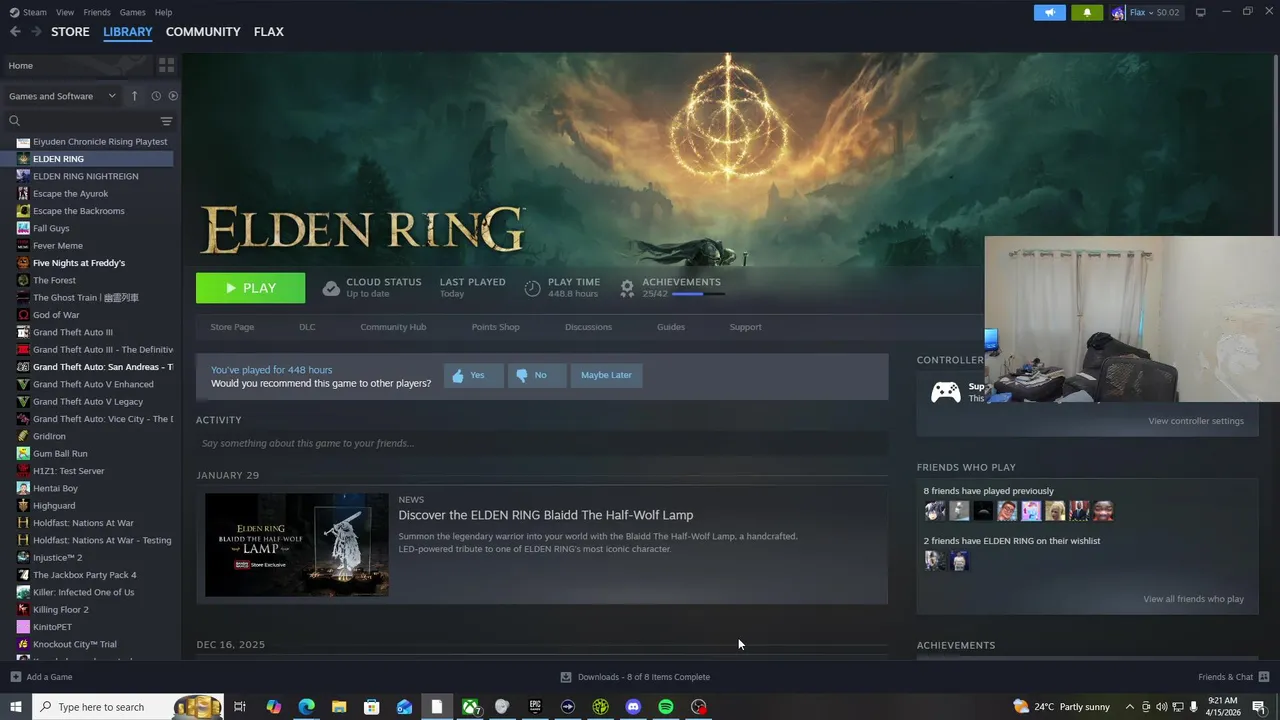Choose No for game recommendation
Viewport: 1280px width, 720px height.
536,375
